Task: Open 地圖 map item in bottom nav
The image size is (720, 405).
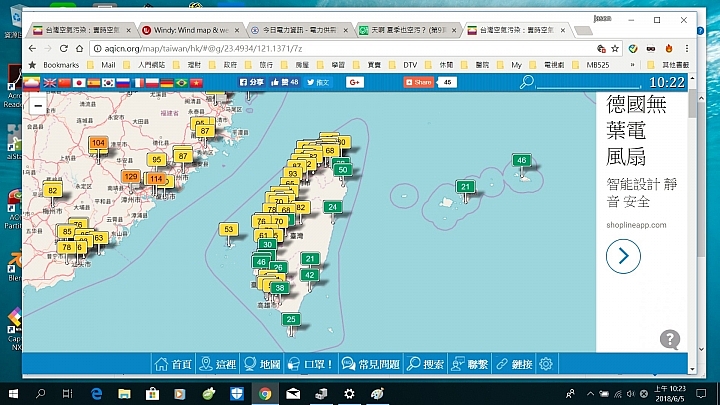Action: (x=262, y=364)
